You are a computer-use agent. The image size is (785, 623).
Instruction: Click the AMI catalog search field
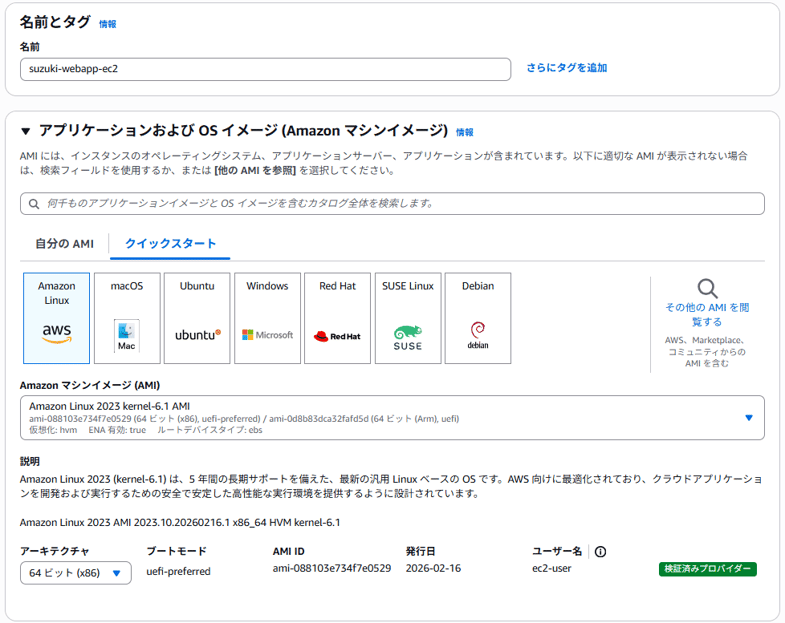pyautogui.click(x=392, y=204)
